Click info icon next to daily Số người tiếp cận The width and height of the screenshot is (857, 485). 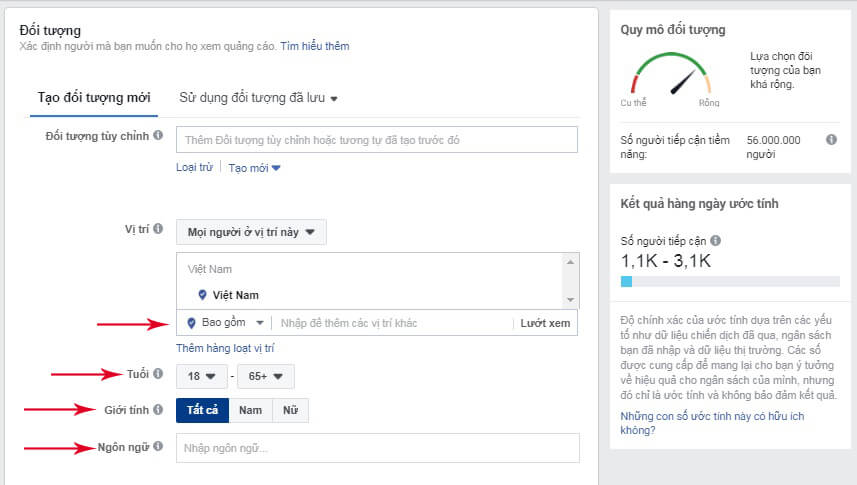[715, 241]
